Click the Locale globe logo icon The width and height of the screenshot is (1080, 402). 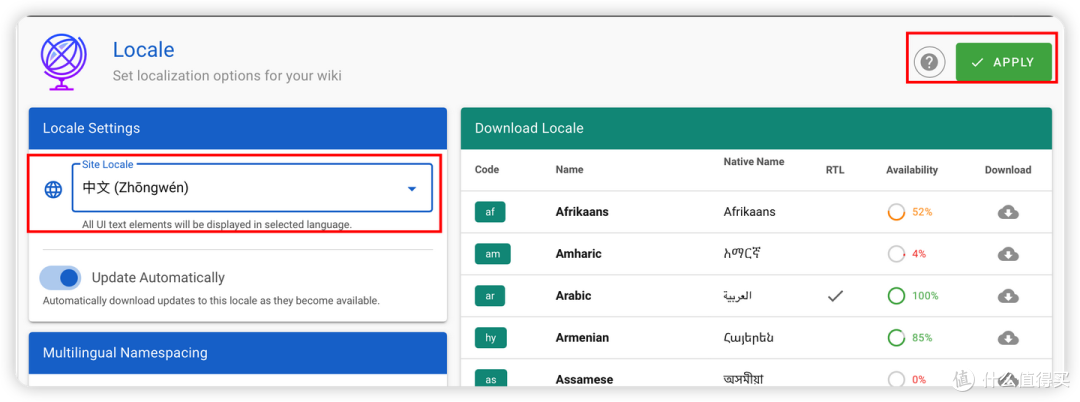pyautogui.click(x=63, y=63)
